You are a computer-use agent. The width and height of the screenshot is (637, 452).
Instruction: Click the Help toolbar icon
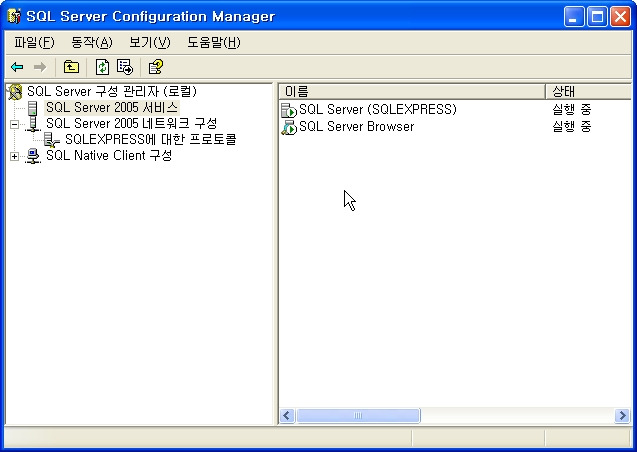[x=156, y=67]
